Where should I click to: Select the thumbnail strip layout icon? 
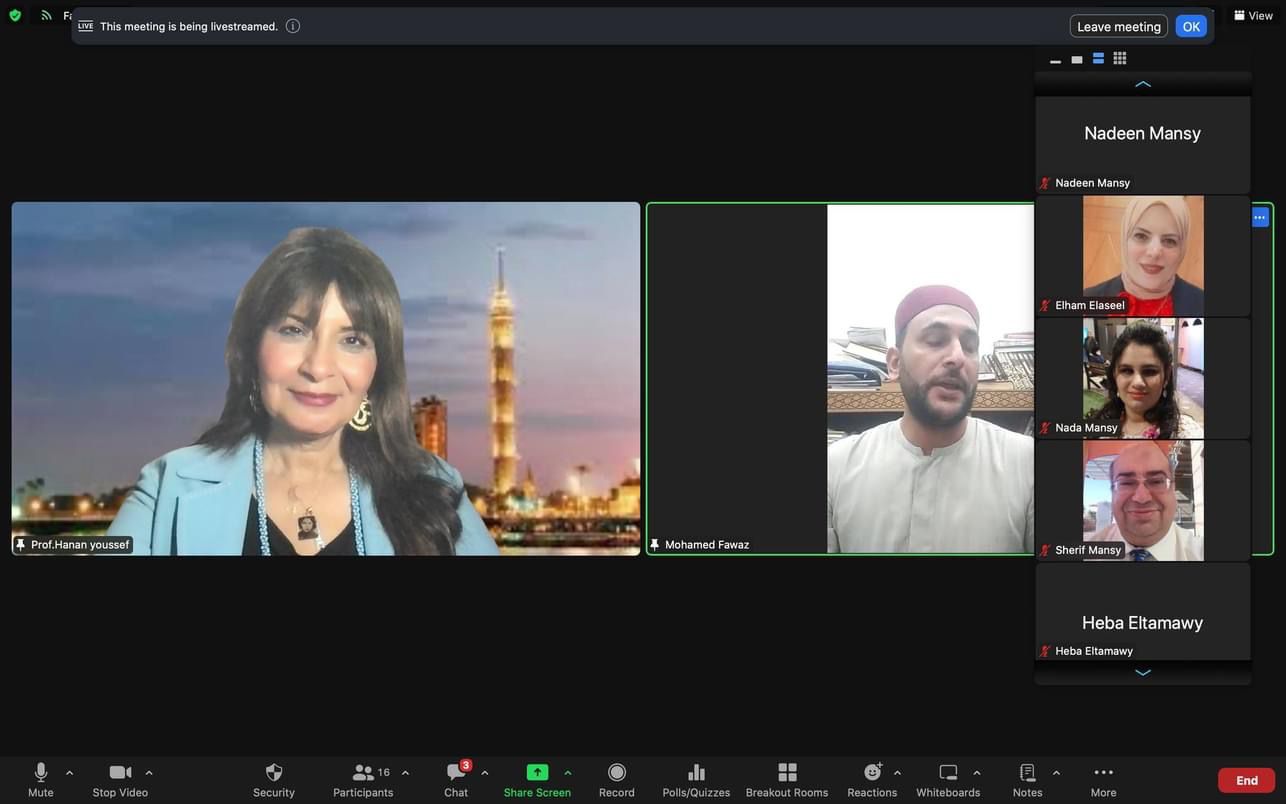(x=1098, y=58)
